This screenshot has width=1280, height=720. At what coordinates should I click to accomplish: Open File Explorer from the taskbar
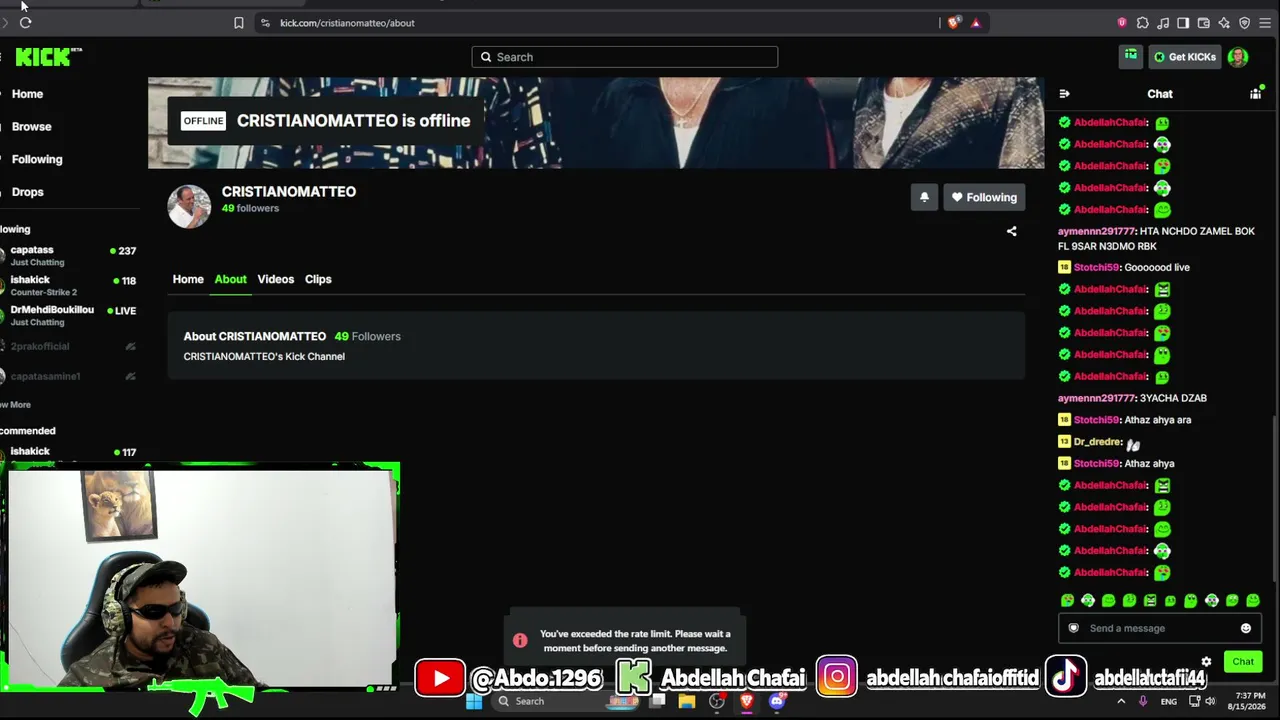coord(687,701)
